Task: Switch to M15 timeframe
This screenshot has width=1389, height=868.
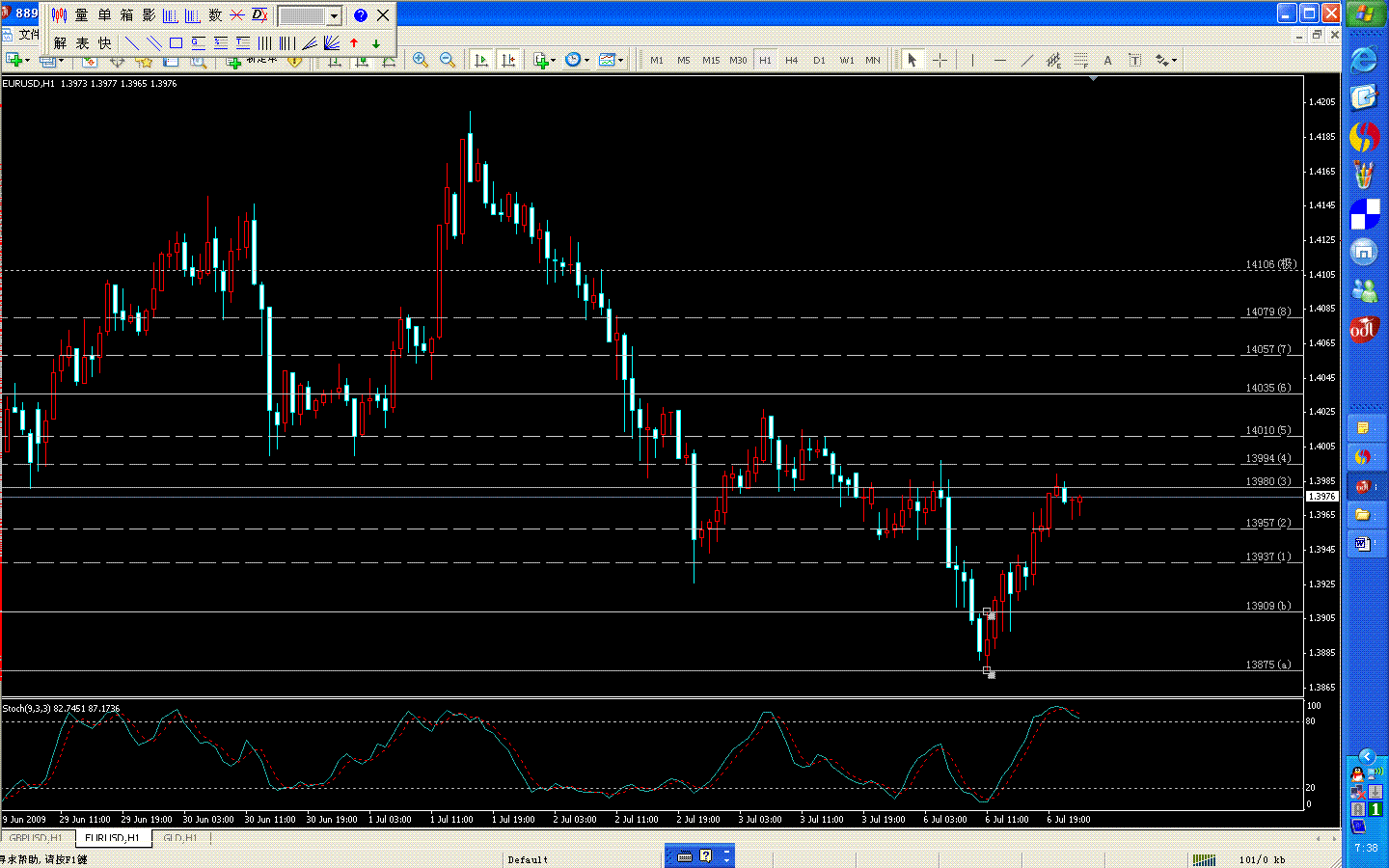Action: point(711,60)
